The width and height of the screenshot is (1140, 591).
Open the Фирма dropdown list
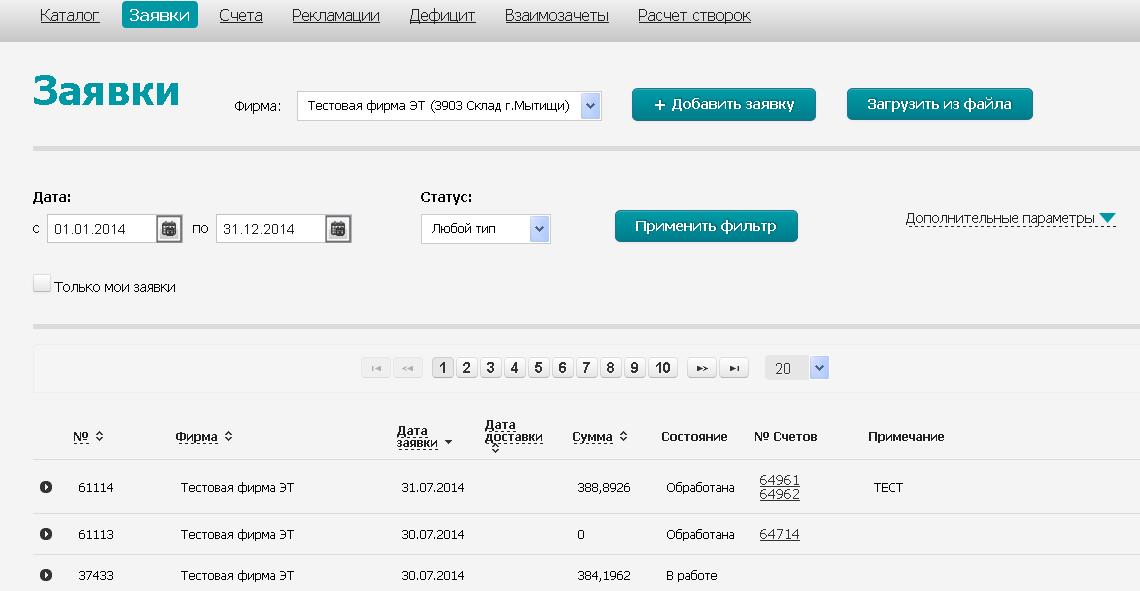pos(590,105)
